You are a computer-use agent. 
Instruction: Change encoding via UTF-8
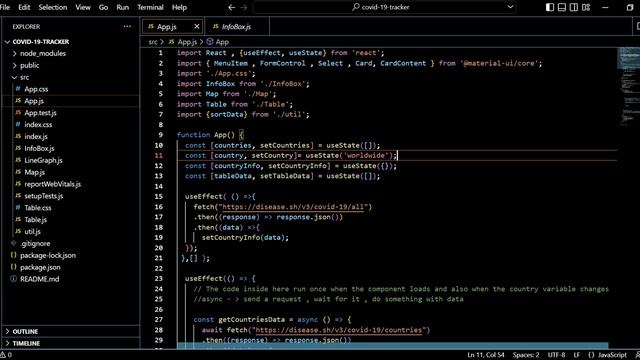pyautogui.click(x=556, y=355)
